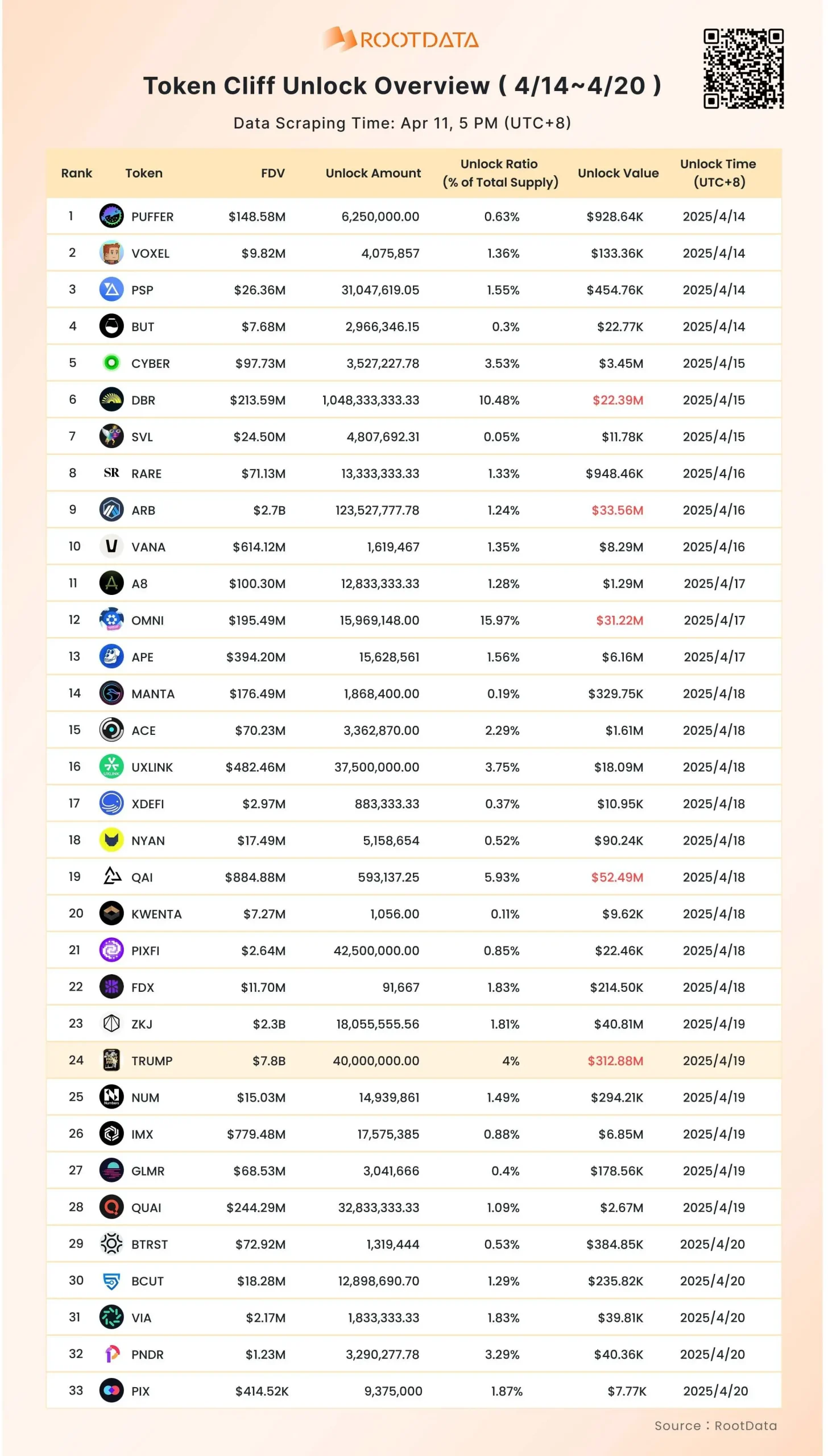Image resolution: width=828 pixels, height=1456 pixels.
Task: Click the FDV column header
Action: click(273, 173)
